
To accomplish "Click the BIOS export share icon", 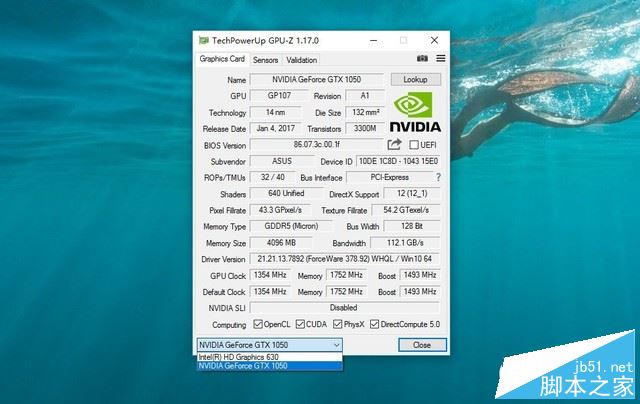I will (x=394, y=144).
